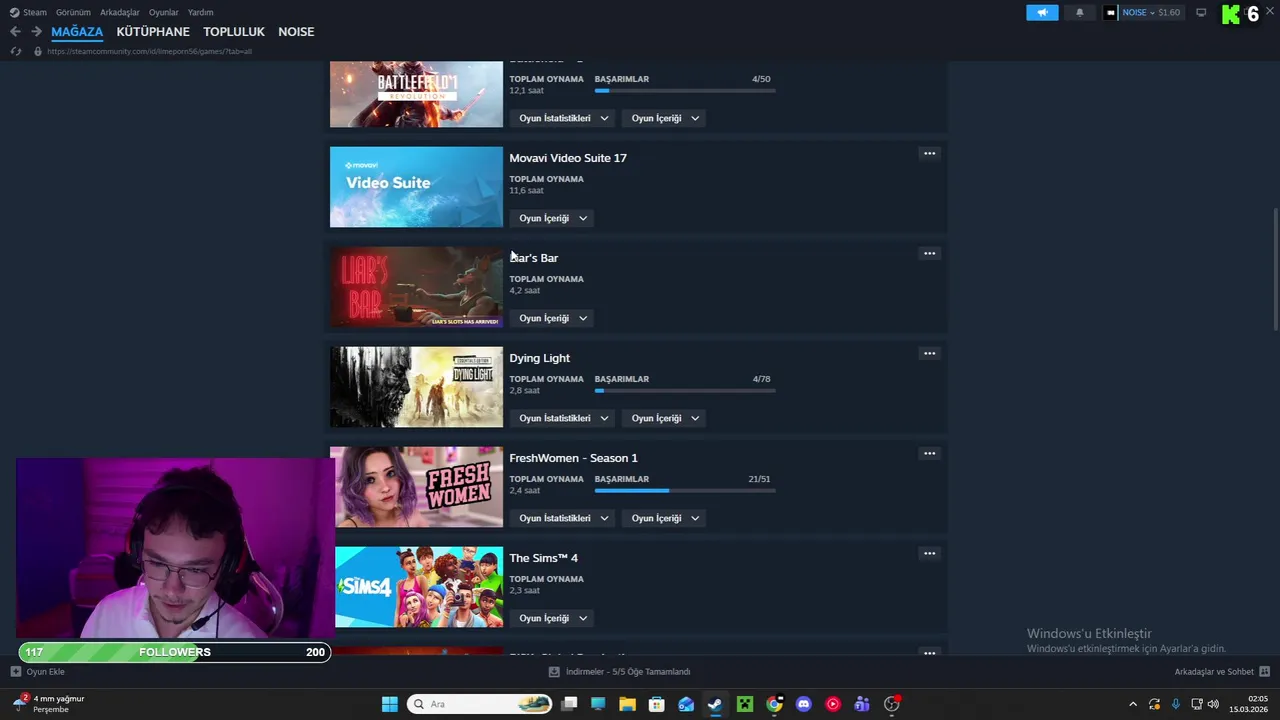Image resolution: width=1280 pixels, height=720 pixels.
Task: Expand The Sims 4 Oyun İçeriği dropdown
Action: pos(553,618)
